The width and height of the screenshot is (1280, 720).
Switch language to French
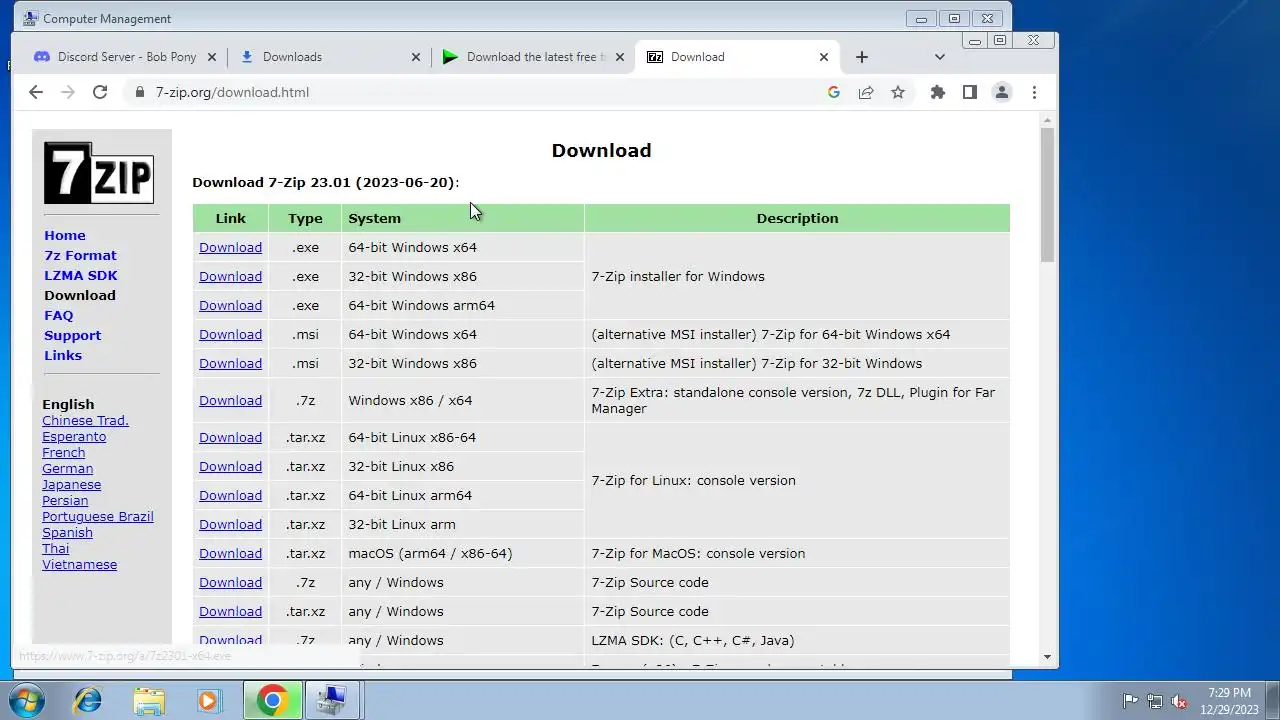63,452
